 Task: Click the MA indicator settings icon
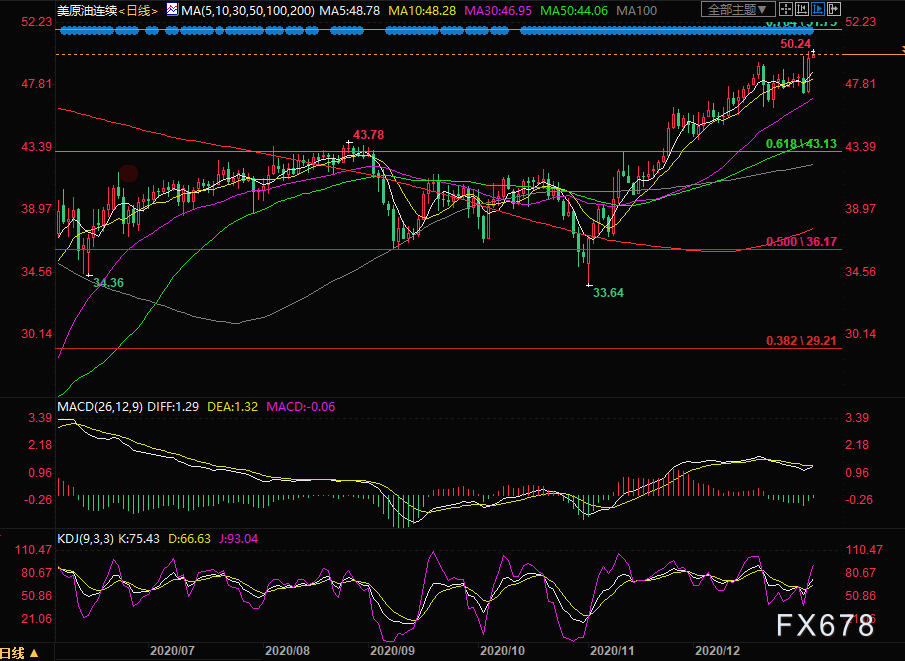(172, 10)
